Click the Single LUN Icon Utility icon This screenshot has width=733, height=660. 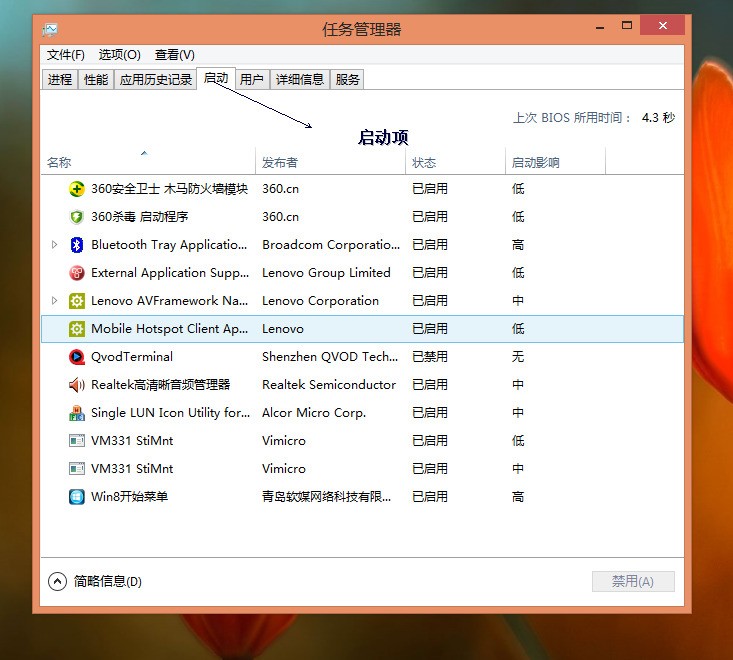tap(77, 413)
